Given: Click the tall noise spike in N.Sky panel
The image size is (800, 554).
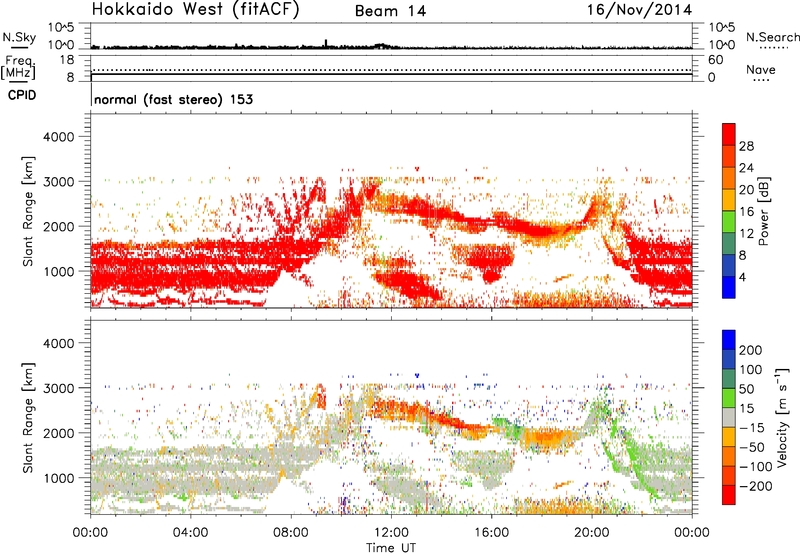Looking at the screenshot, I should (326, 43).
